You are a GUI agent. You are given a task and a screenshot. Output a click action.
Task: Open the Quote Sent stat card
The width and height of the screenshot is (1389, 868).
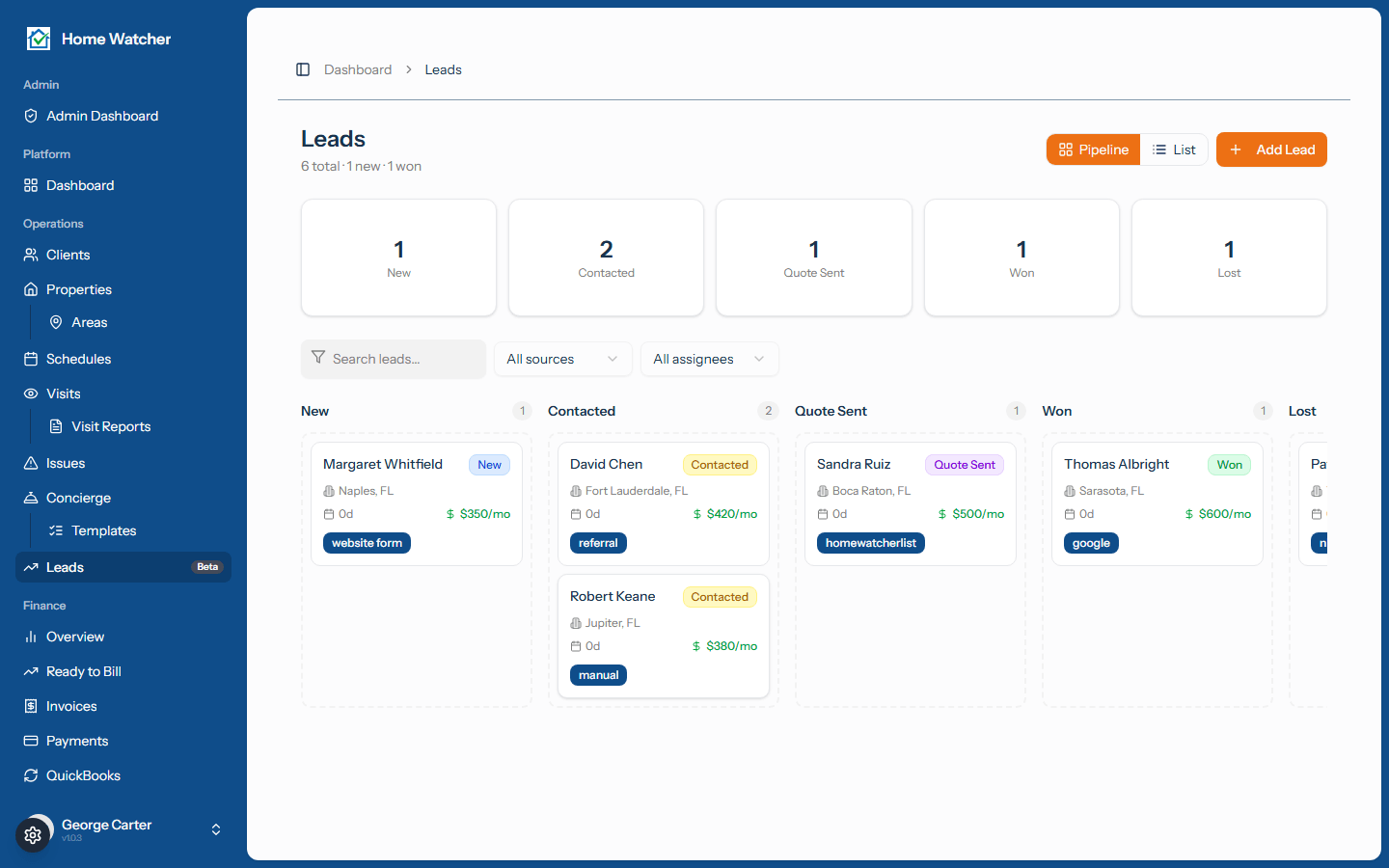[814, 258]
